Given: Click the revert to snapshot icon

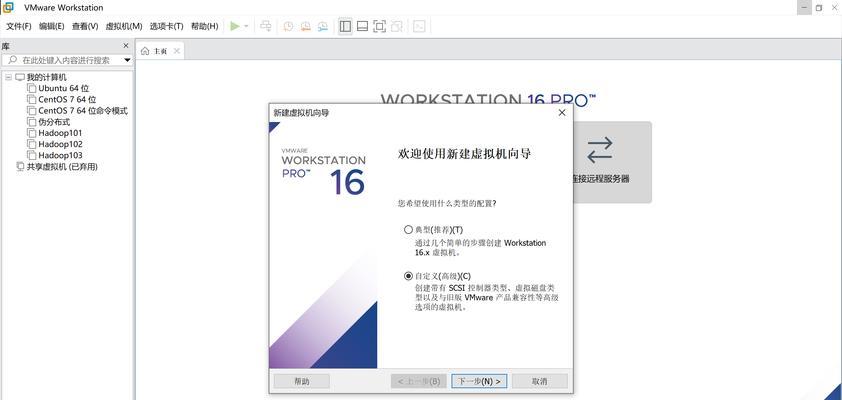Looking at the screenshot, I should [306, 26].
